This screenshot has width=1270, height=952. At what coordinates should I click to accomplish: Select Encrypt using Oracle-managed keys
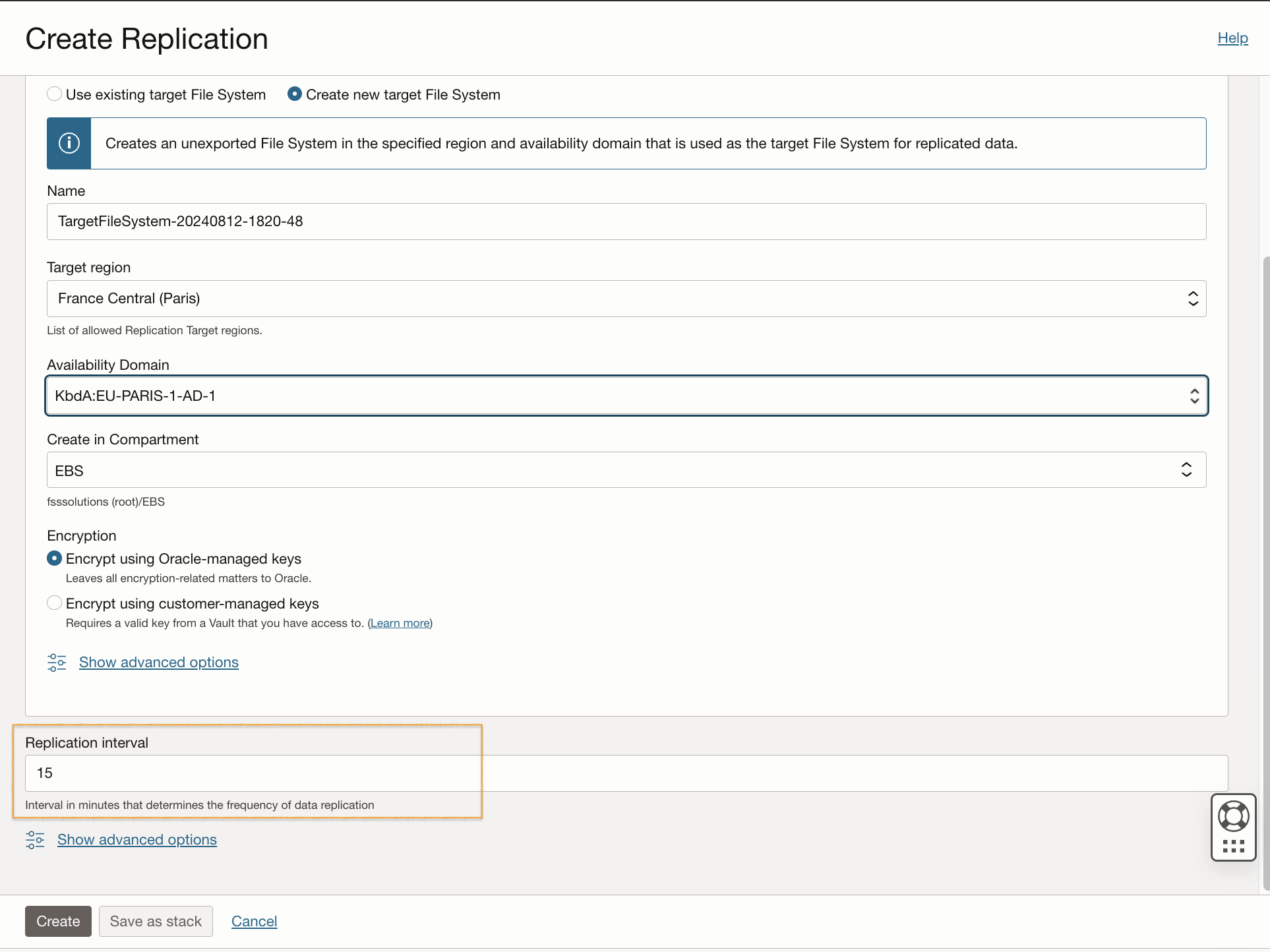pos(54,558)
